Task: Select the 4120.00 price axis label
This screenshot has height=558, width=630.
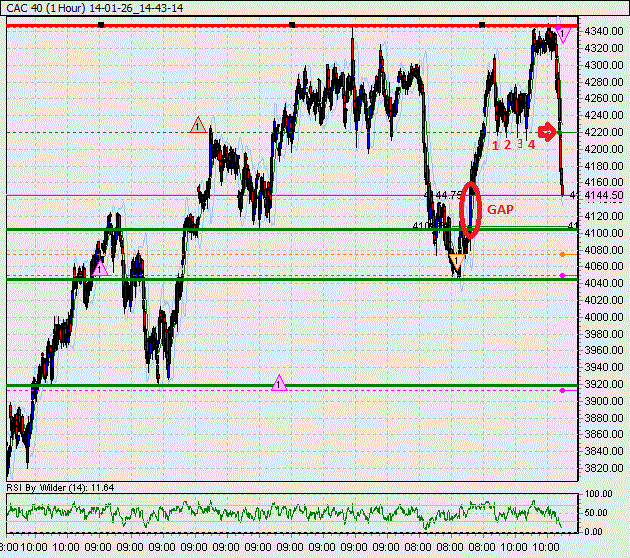Action: [x=604, y=216]
